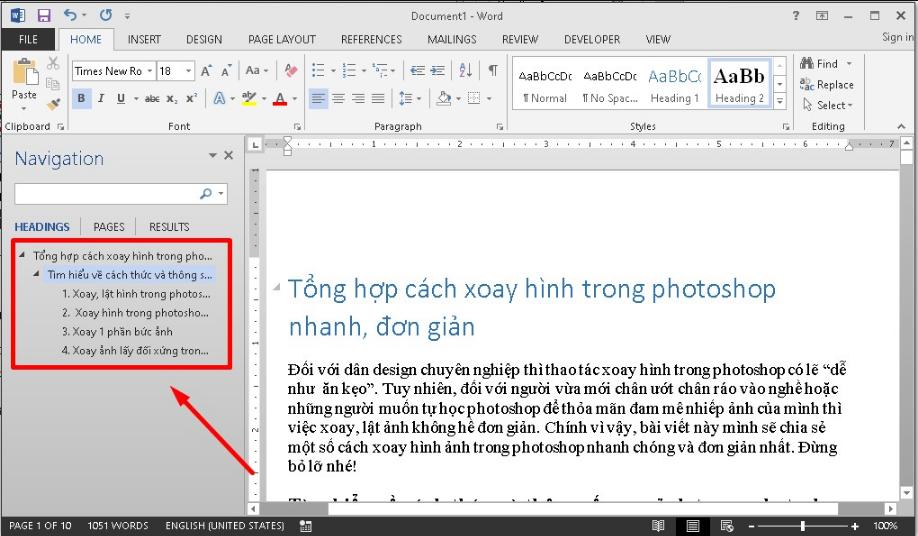The height and width of the screenshot is (536, 918).
Task: Open the INSERT ribbon tab
Action: [x=146, y=39]
